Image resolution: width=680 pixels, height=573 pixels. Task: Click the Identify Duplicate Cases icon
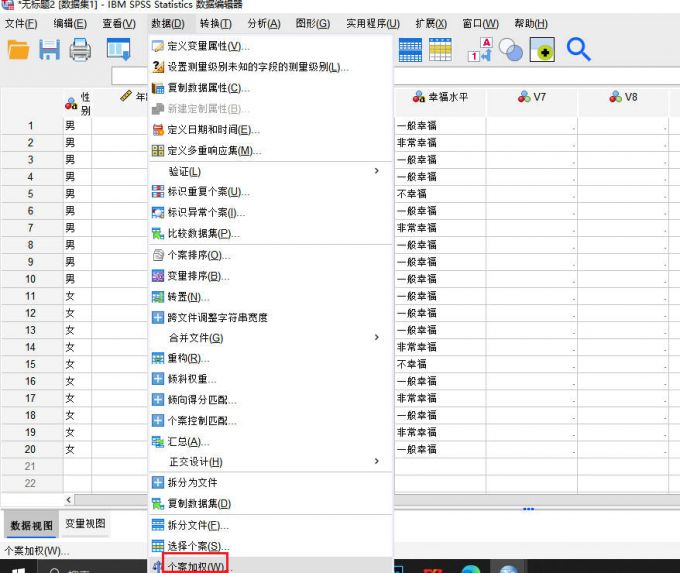158,192
